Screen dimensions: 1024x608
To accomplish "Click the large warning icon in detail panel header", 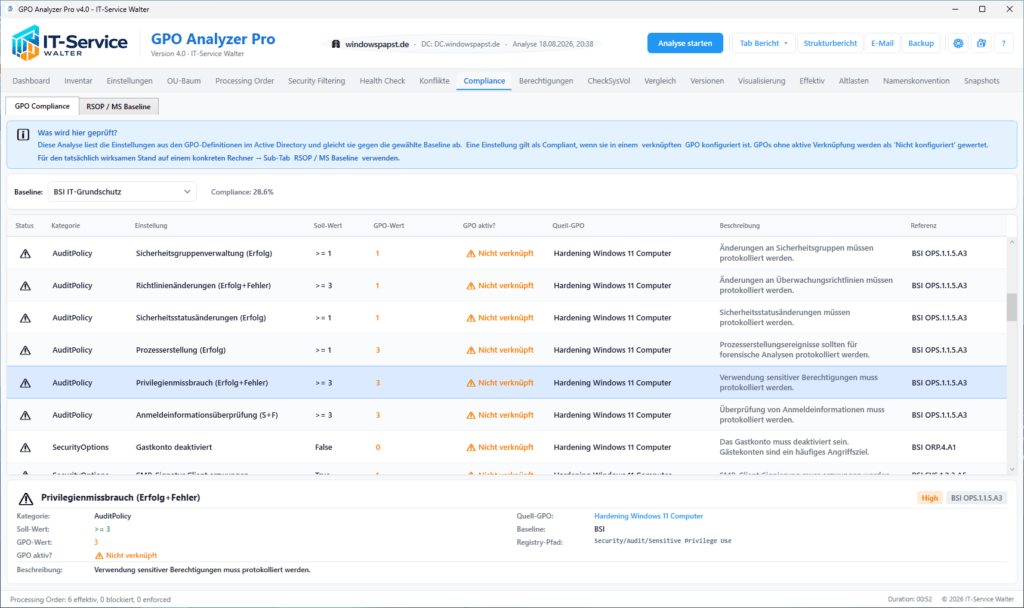I will point(25,498).
